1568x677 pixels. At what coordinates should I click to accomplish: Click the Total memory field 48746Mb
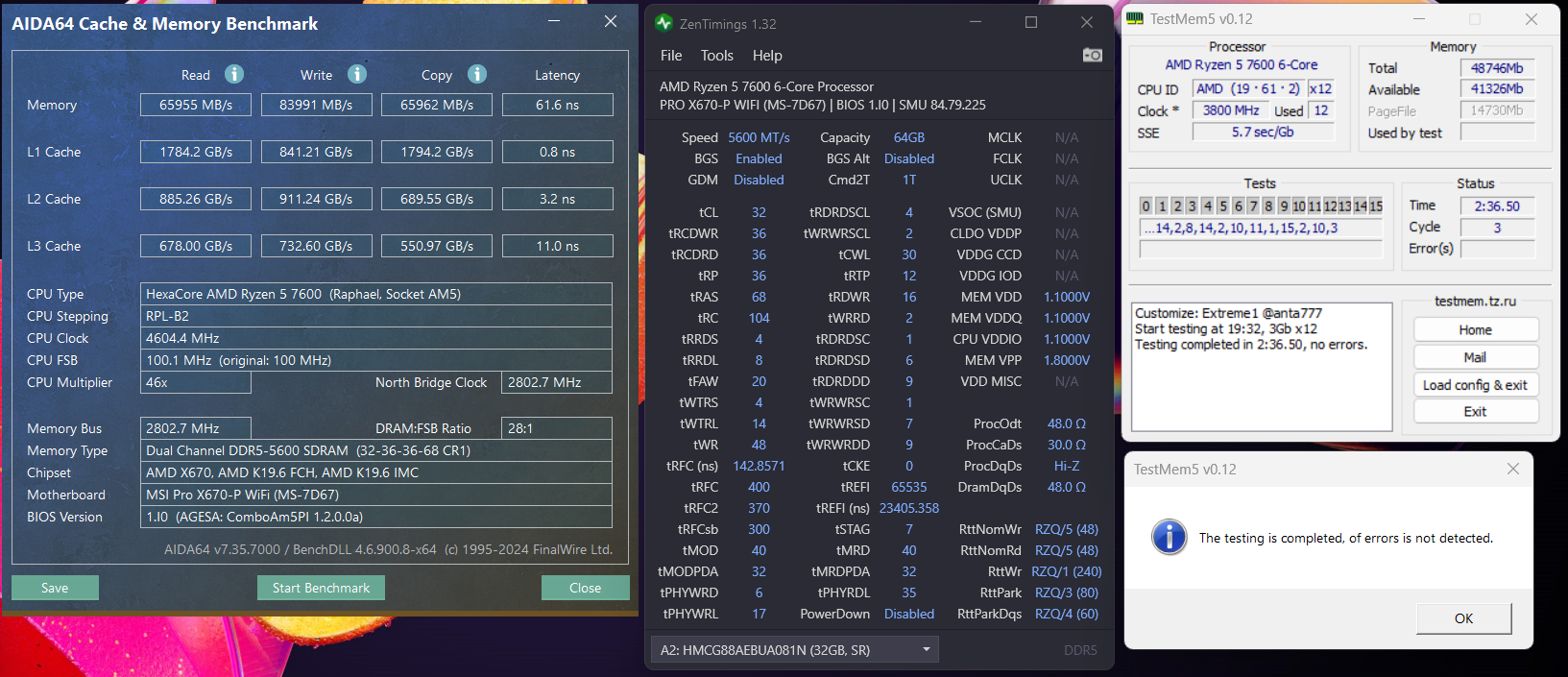click(1497, 68)
